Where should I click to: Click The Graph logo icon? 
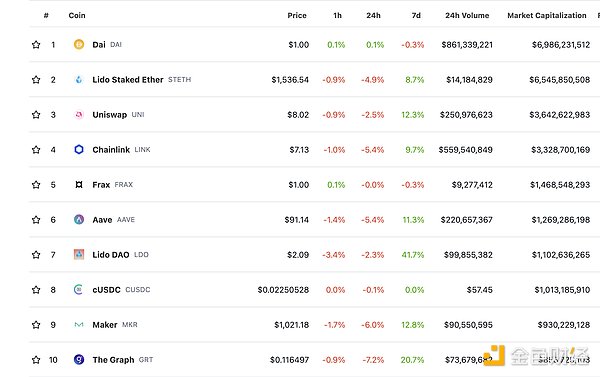(79, 359)
